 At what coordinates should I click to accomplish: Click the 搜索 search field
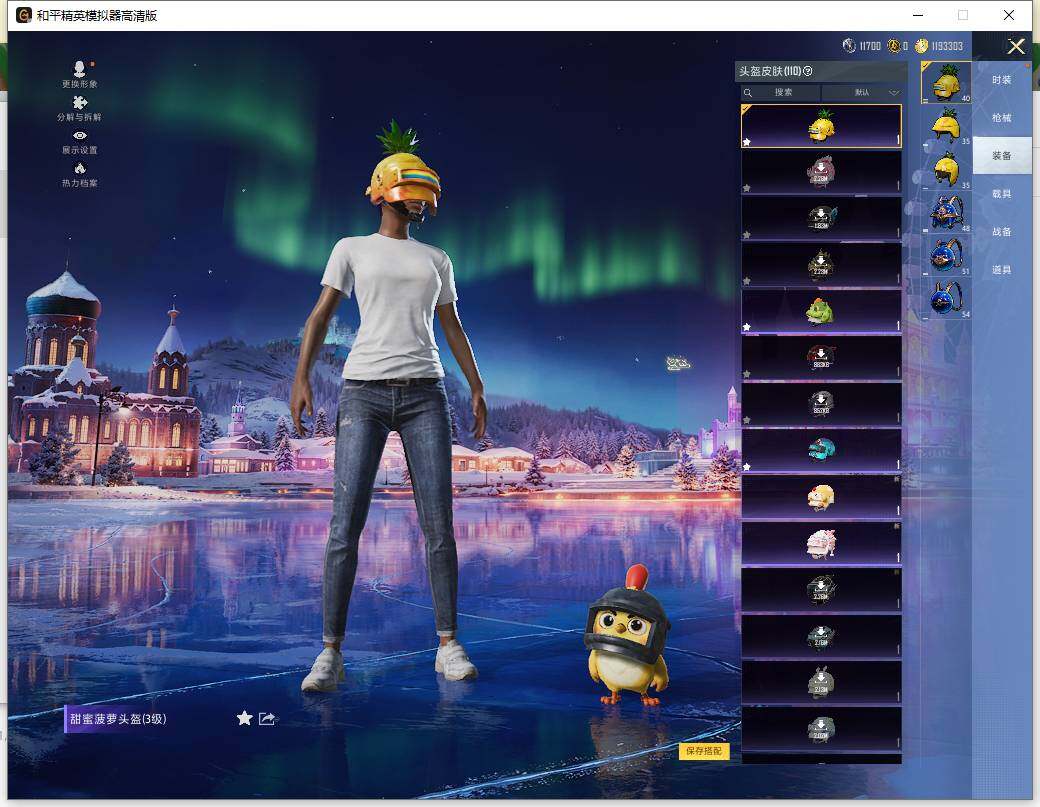pyautogui.click(x=781, y=92)
